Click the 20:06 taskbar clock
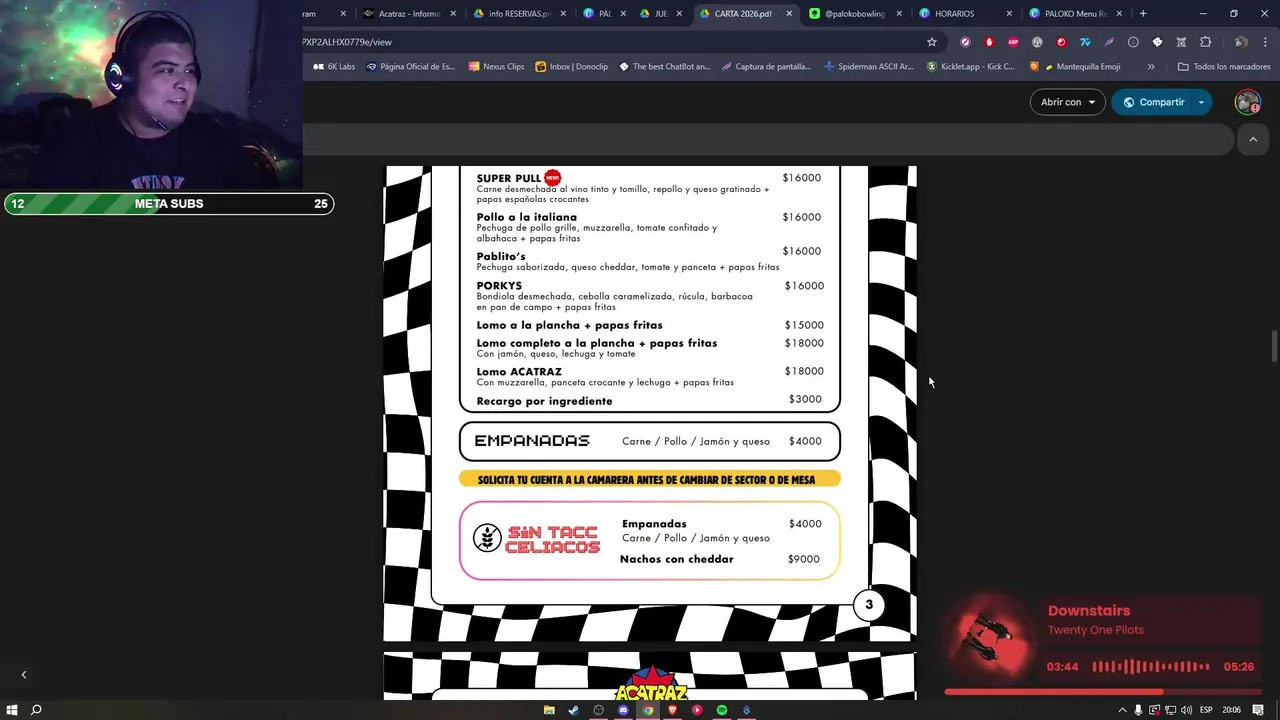This screenshot has height=720, width=1280. [x=1232, y=710]
